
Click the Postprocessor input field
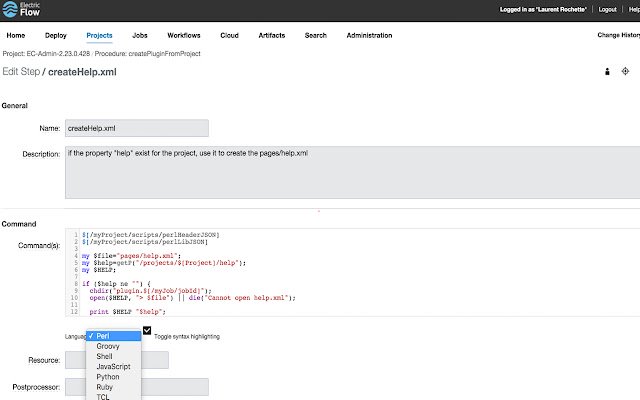pos(137,387)
